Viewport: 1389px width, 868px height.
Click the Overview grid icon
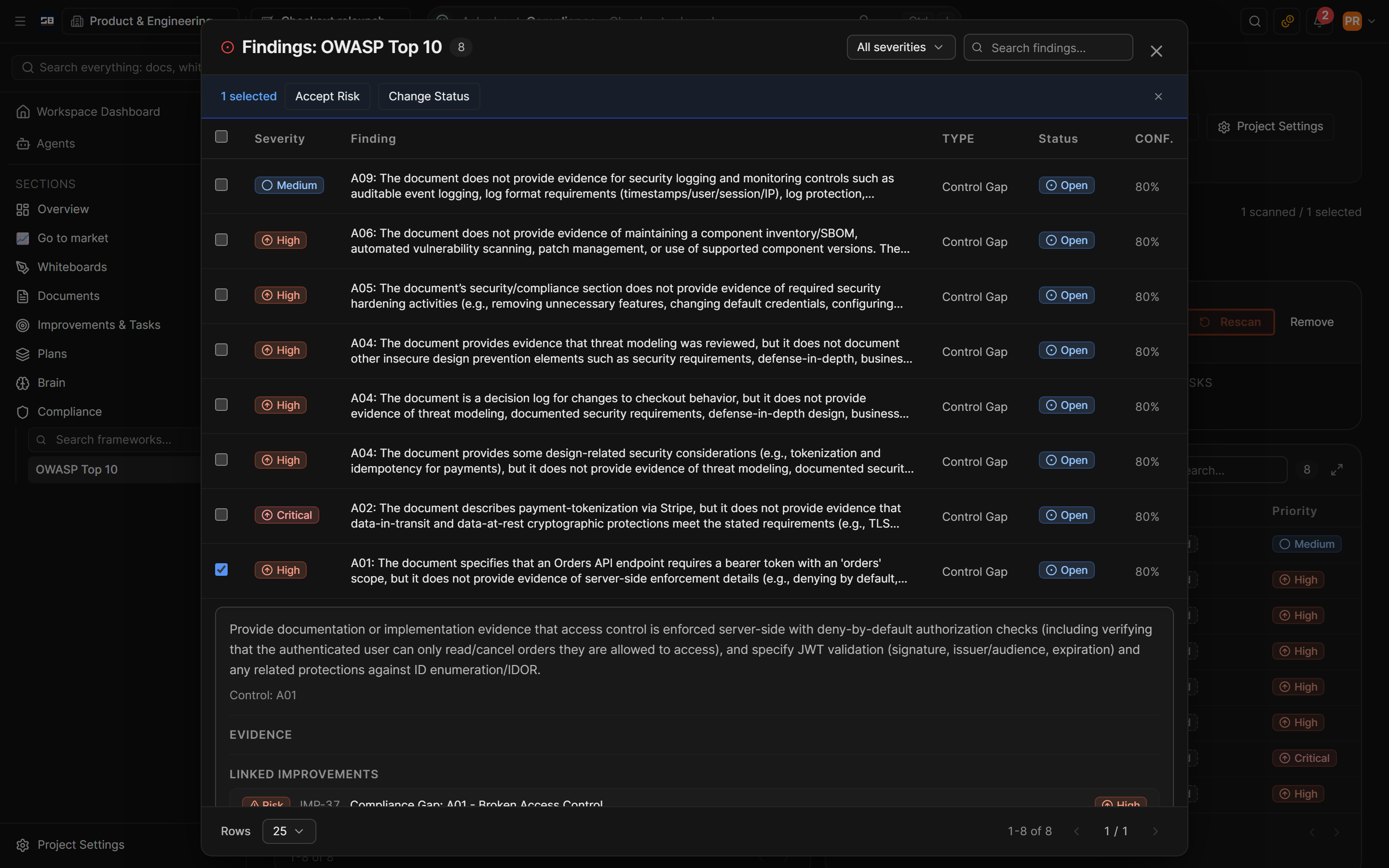22,210
